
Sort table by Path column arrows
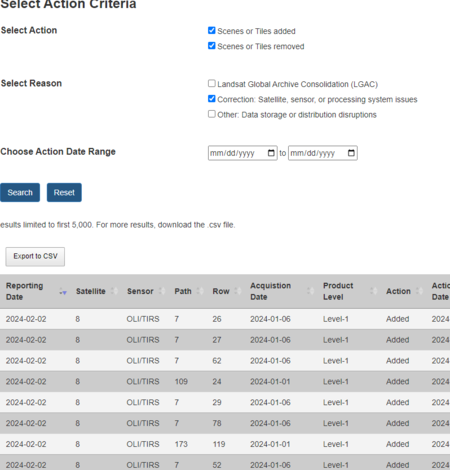(200, 291)
